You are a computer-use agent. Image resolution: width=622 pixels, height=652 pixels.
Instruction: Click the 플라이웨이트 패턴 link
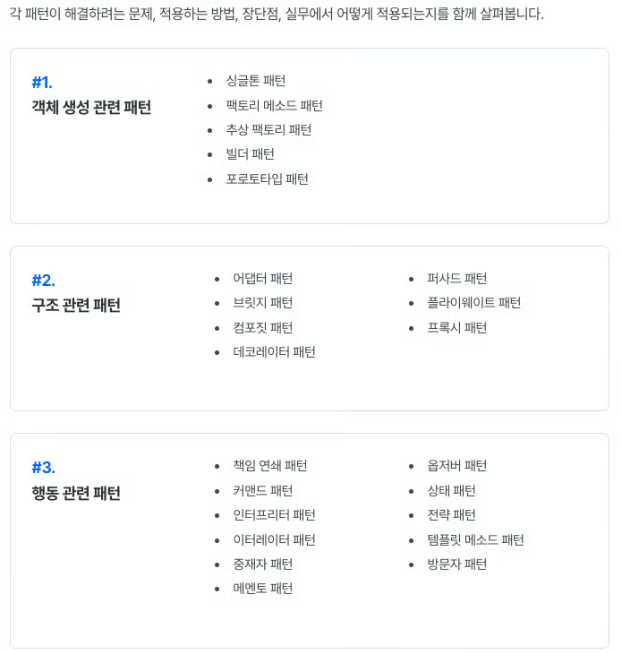(x=474, y=303)
